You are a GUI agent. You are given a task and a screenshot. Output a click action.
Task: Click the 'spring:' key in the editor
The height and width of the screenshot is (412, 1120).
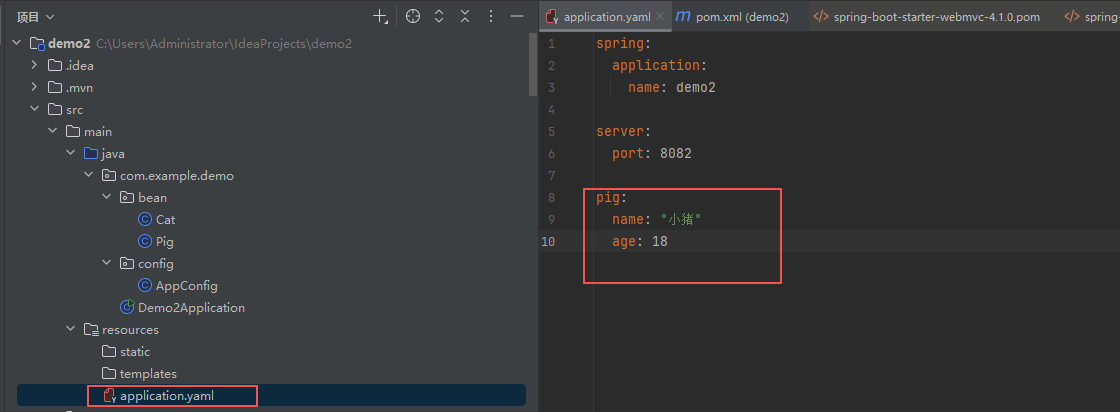tap(624, 44)
